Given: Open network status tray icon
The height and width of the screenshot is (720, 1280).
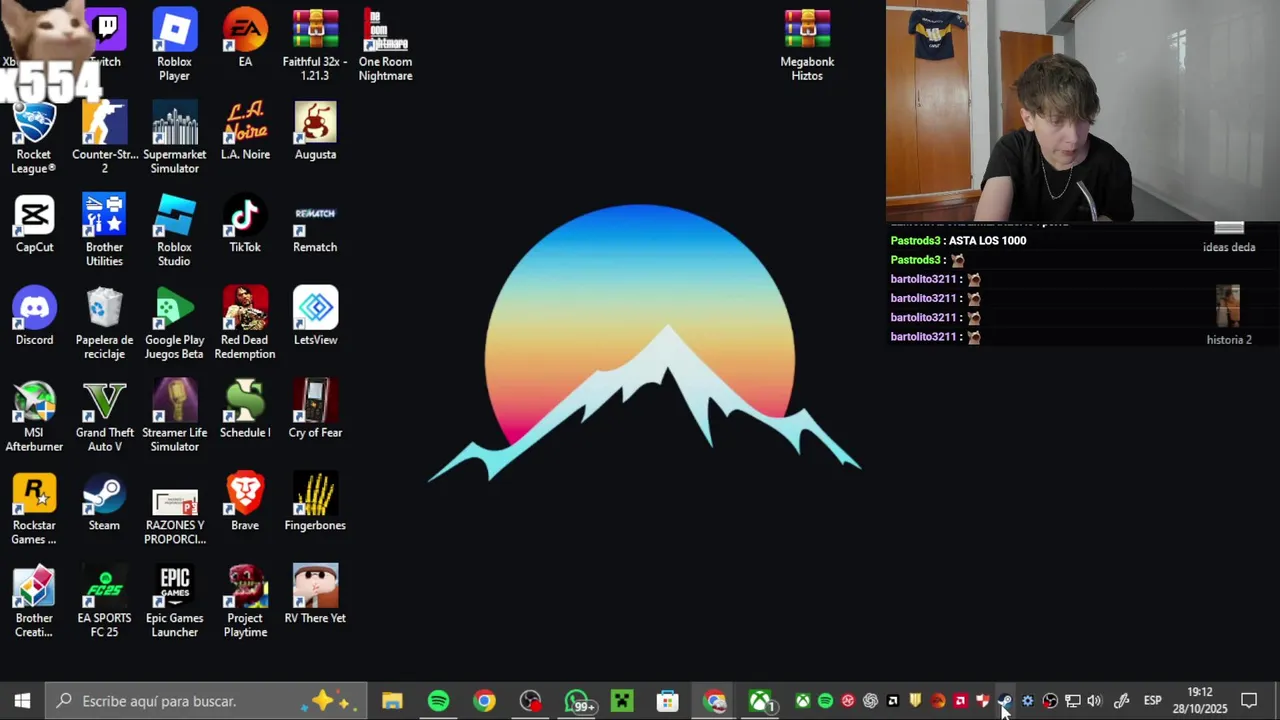Looking at the screenshot, I should 1072,701.
